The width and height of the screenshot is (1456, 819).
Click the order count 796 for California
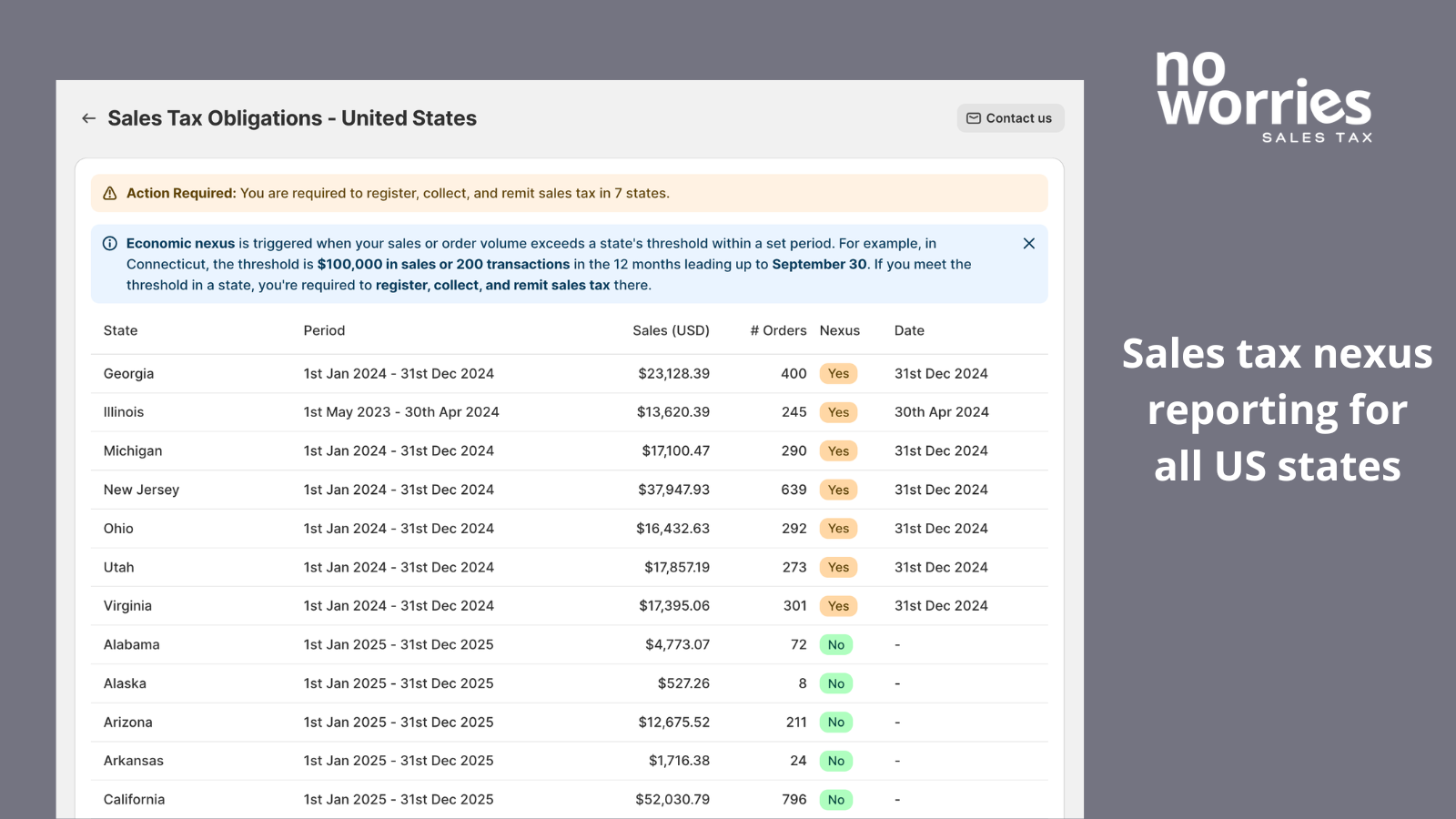tap(794, 799)
